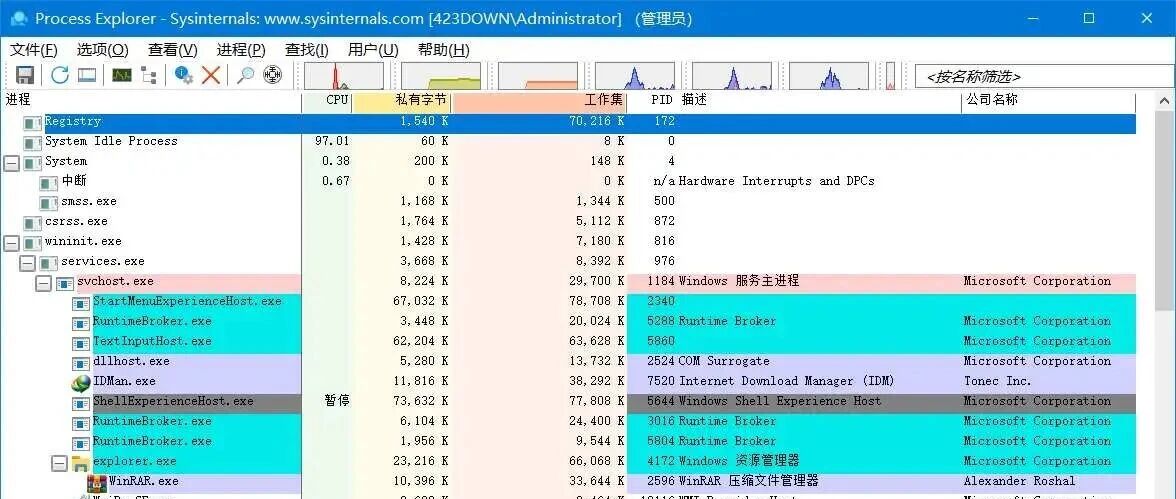This screenshot has height=499, width=1176.
Task: Sort by the 私有字节 column header
Action: 402,101
